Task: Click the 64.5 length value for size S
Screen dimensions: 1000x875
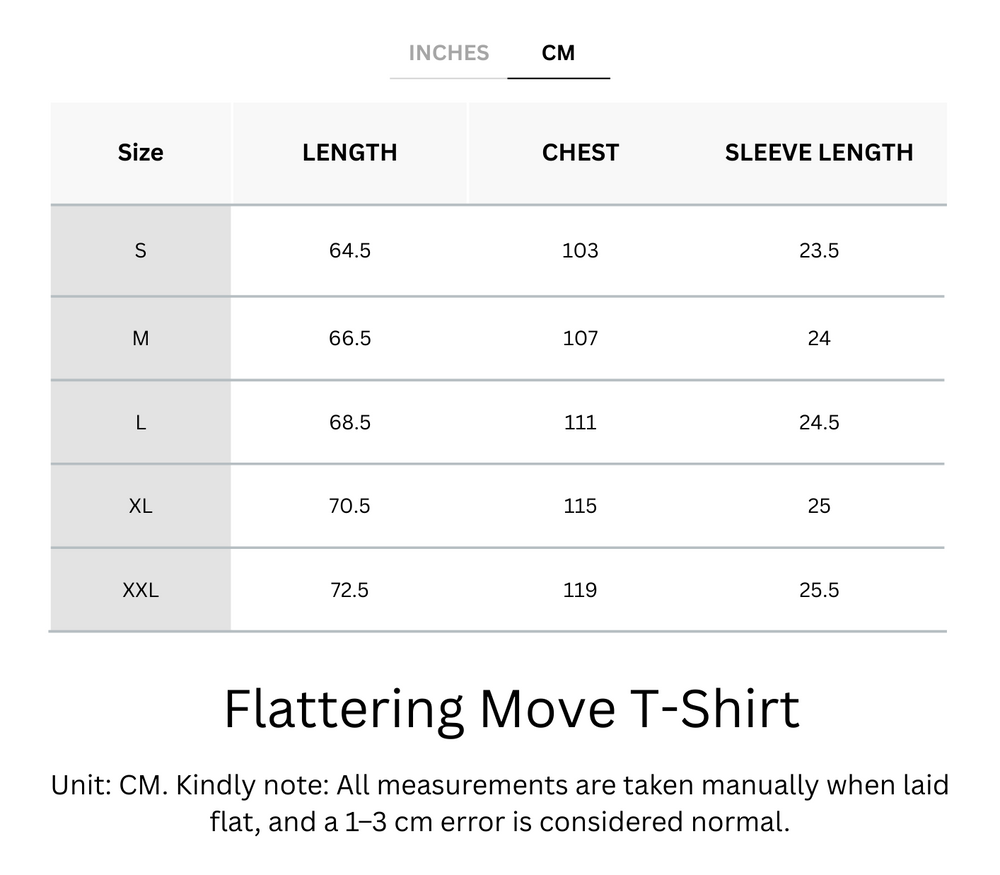Action: [350, 250]
